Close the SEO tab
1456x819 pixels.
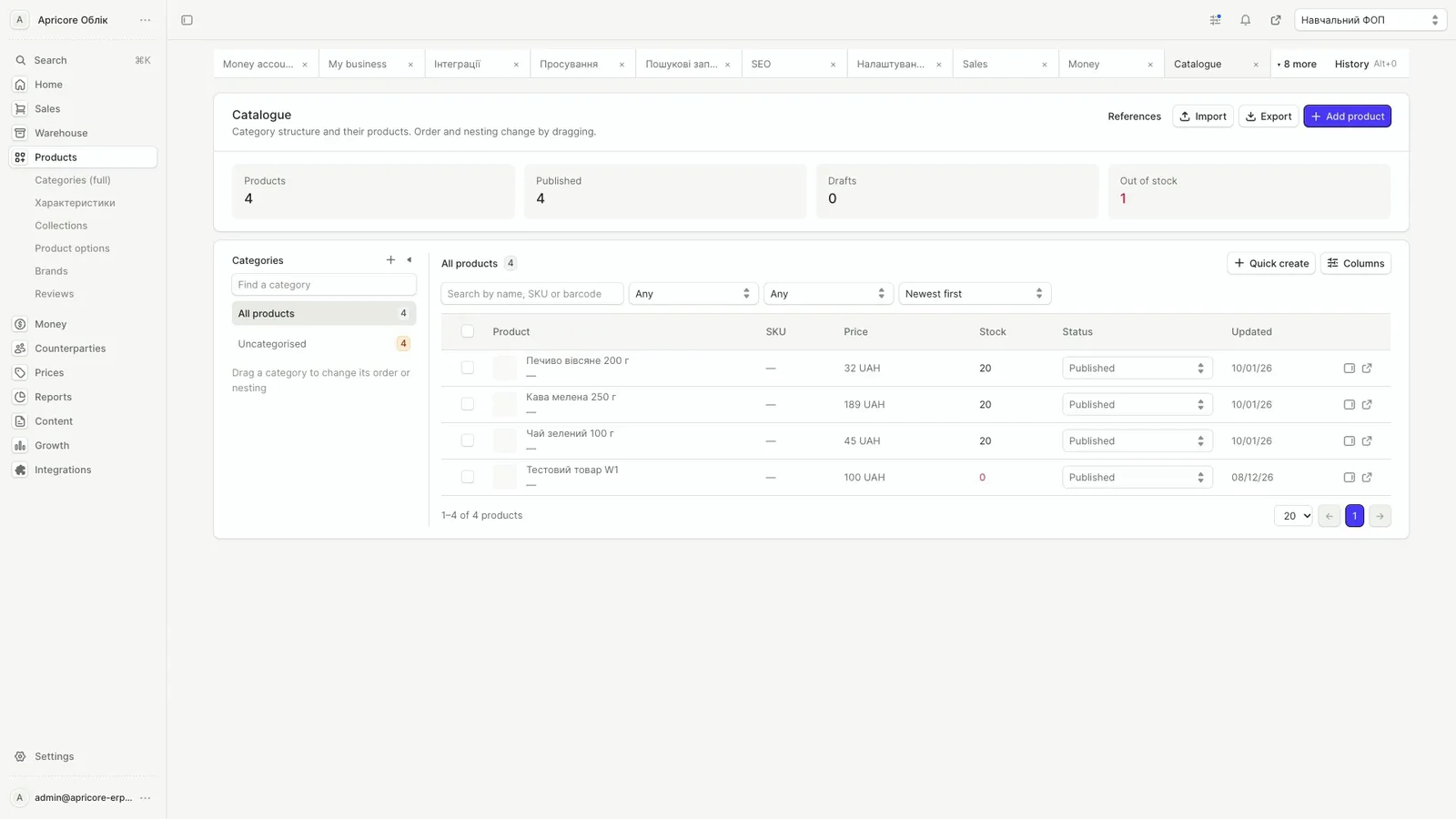pyautogui.click(x=833, y=65)
